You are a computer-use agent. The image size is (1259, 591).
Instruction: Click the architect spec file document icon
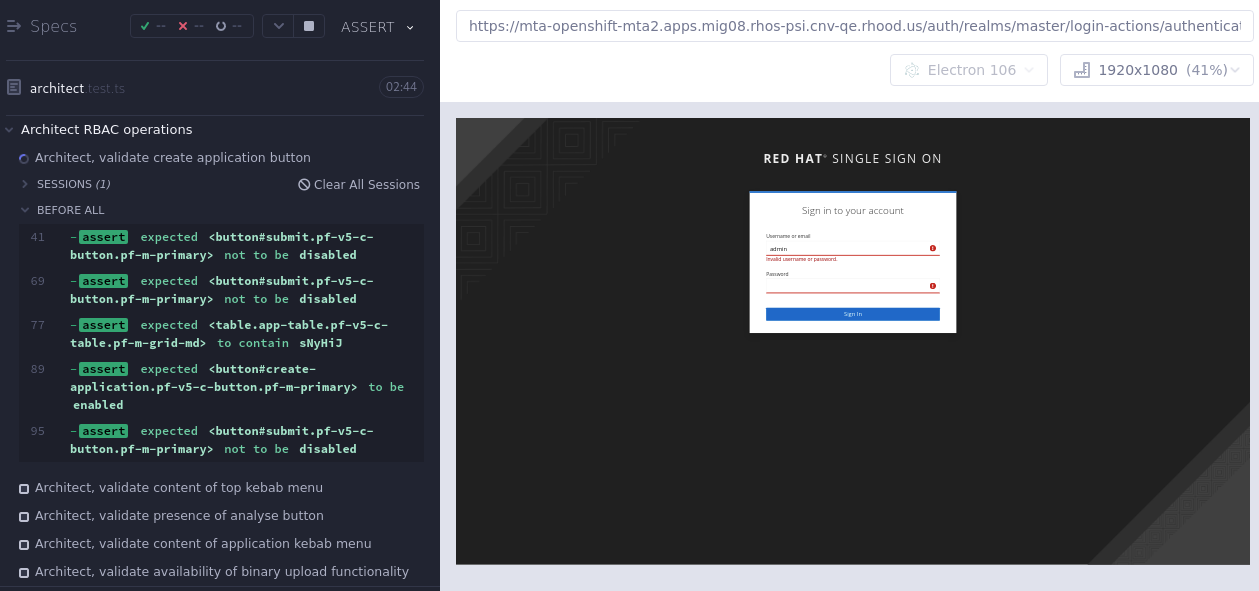(x=14, y=88)
